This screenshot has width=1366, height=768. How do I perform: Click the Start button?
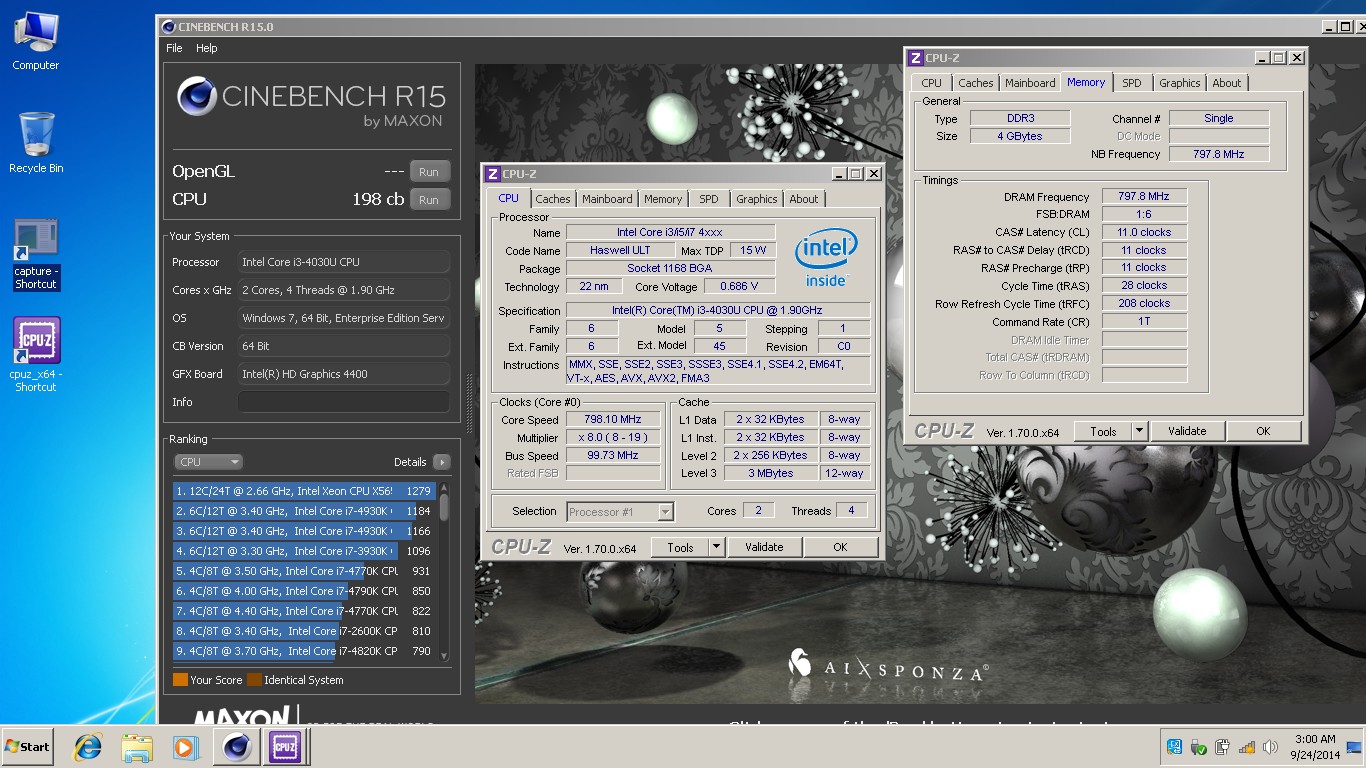(28, 747)
